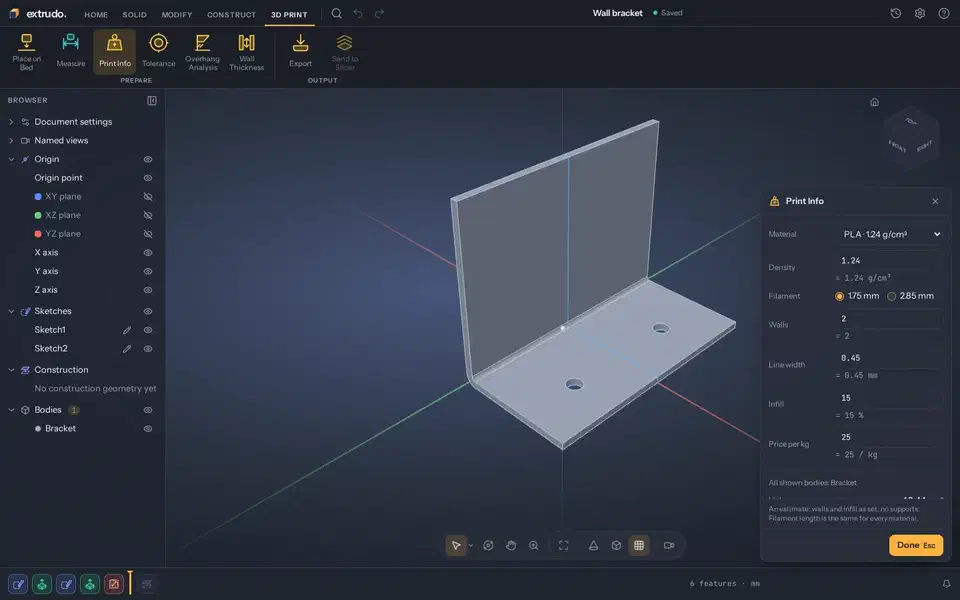Click the cube display style icon

(616, 546)
